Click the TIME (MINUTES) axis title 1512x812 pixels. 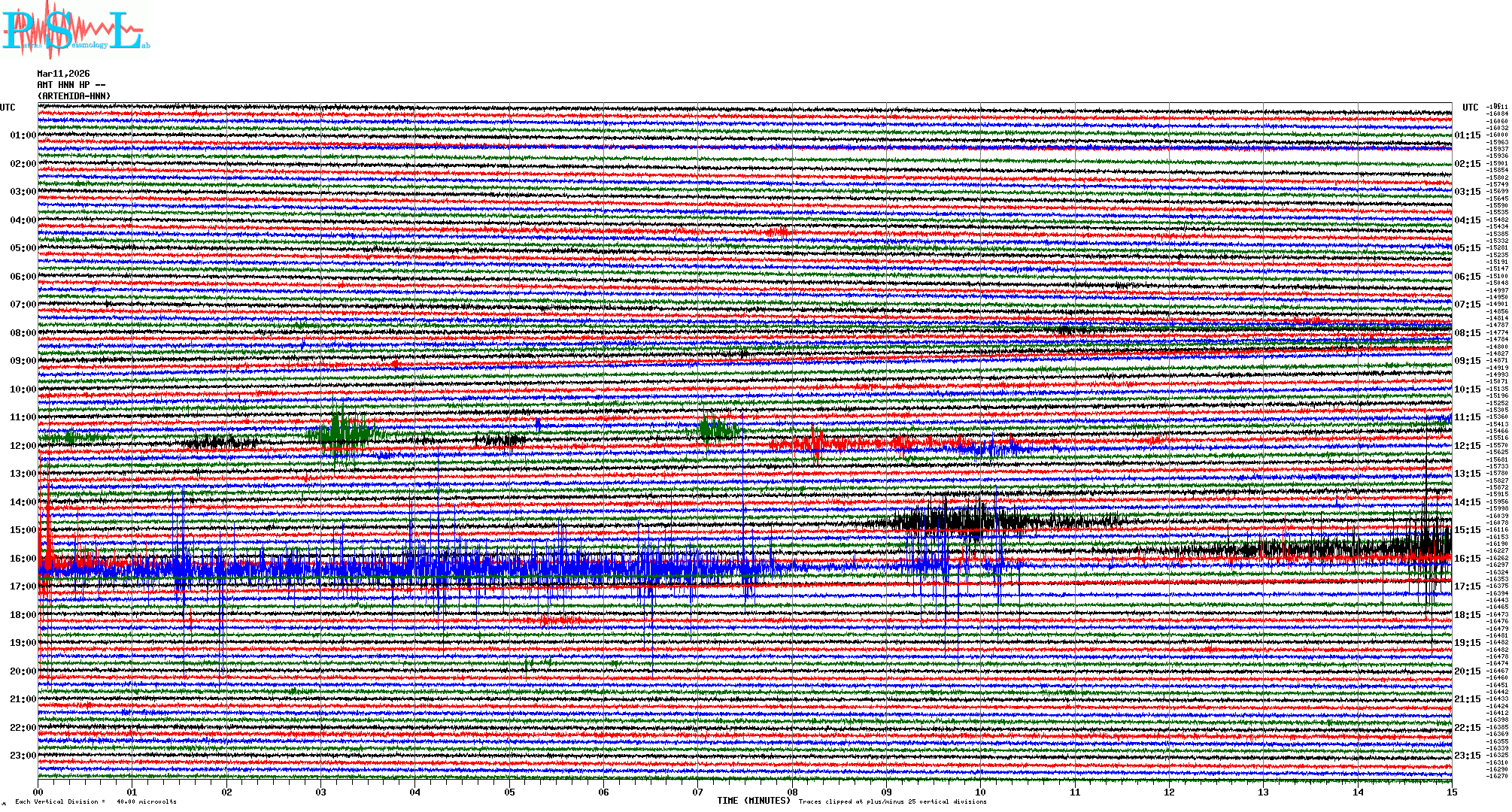click(754, 801)
